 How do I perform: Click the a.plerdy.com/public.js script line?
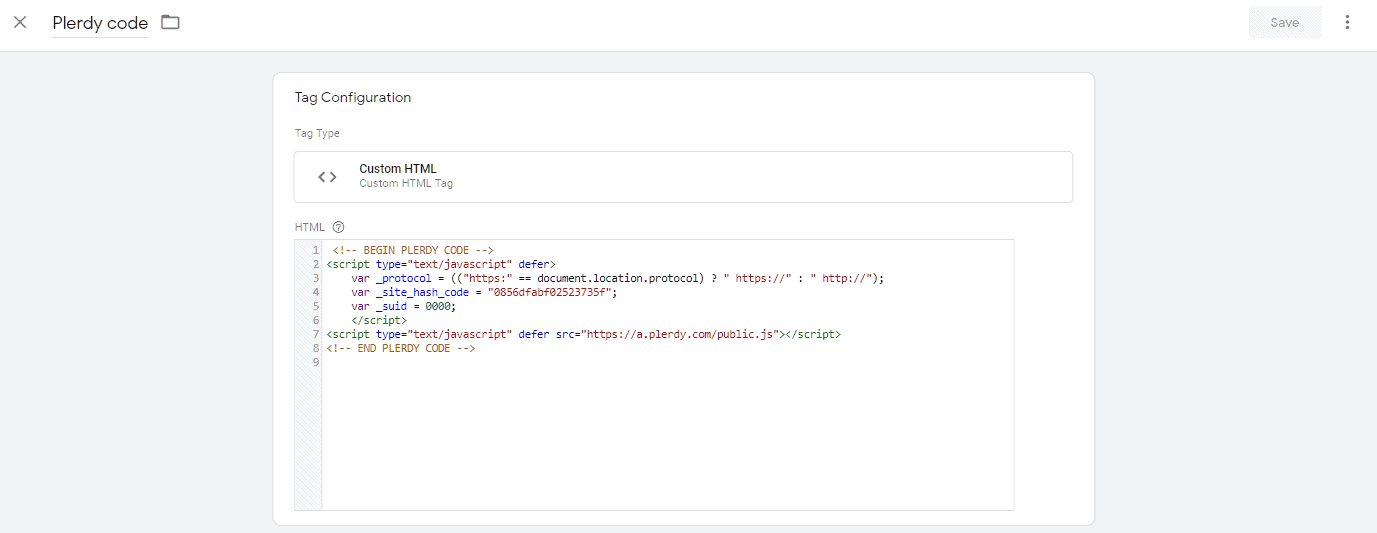click(584, 334)
